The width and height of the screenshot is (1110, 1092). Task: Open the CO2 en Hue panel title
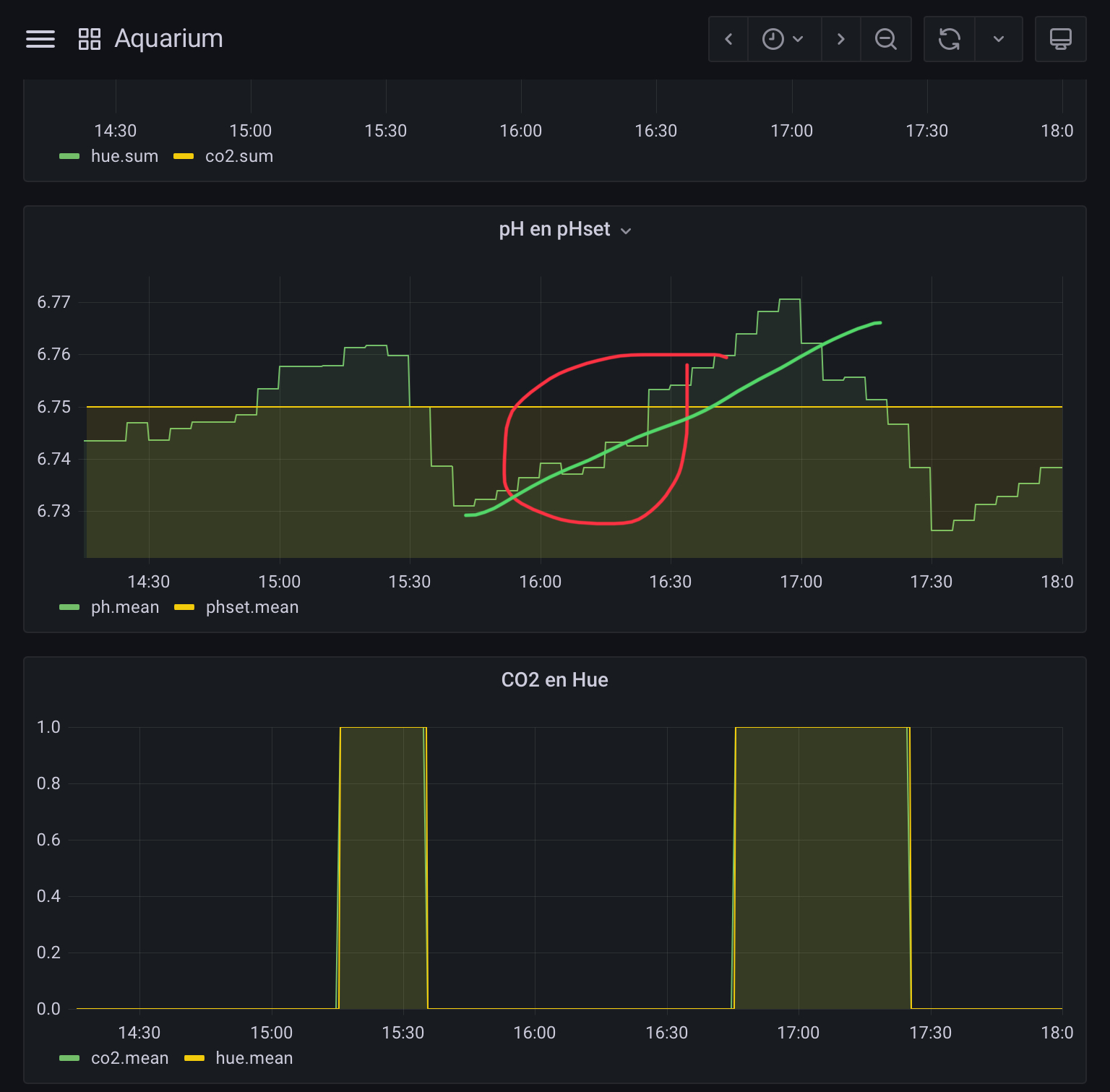(554, 680)
